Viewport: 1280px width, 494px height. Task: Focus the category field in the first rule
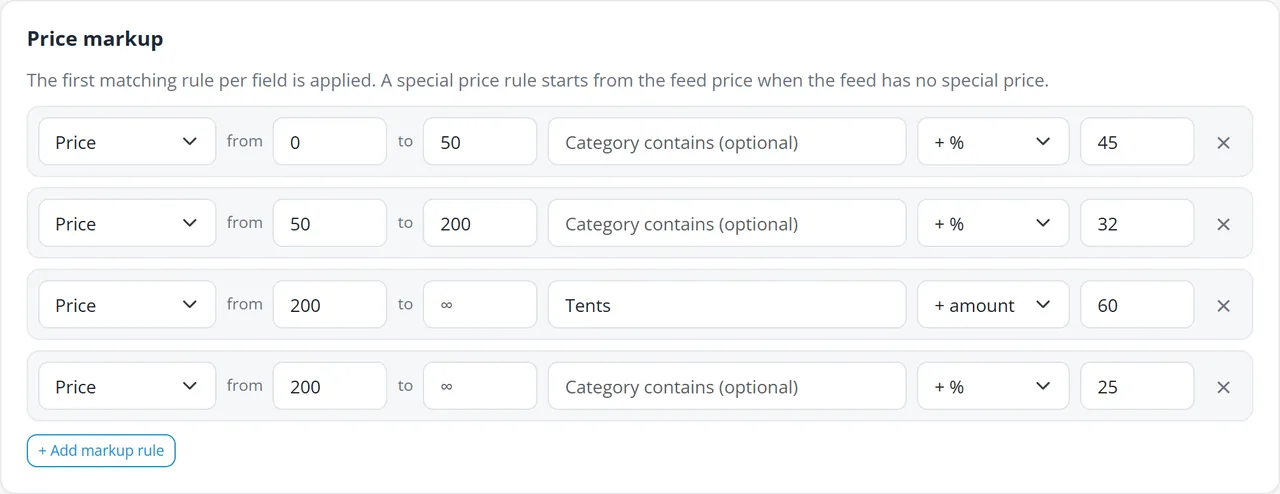click(x=727, y=142)
